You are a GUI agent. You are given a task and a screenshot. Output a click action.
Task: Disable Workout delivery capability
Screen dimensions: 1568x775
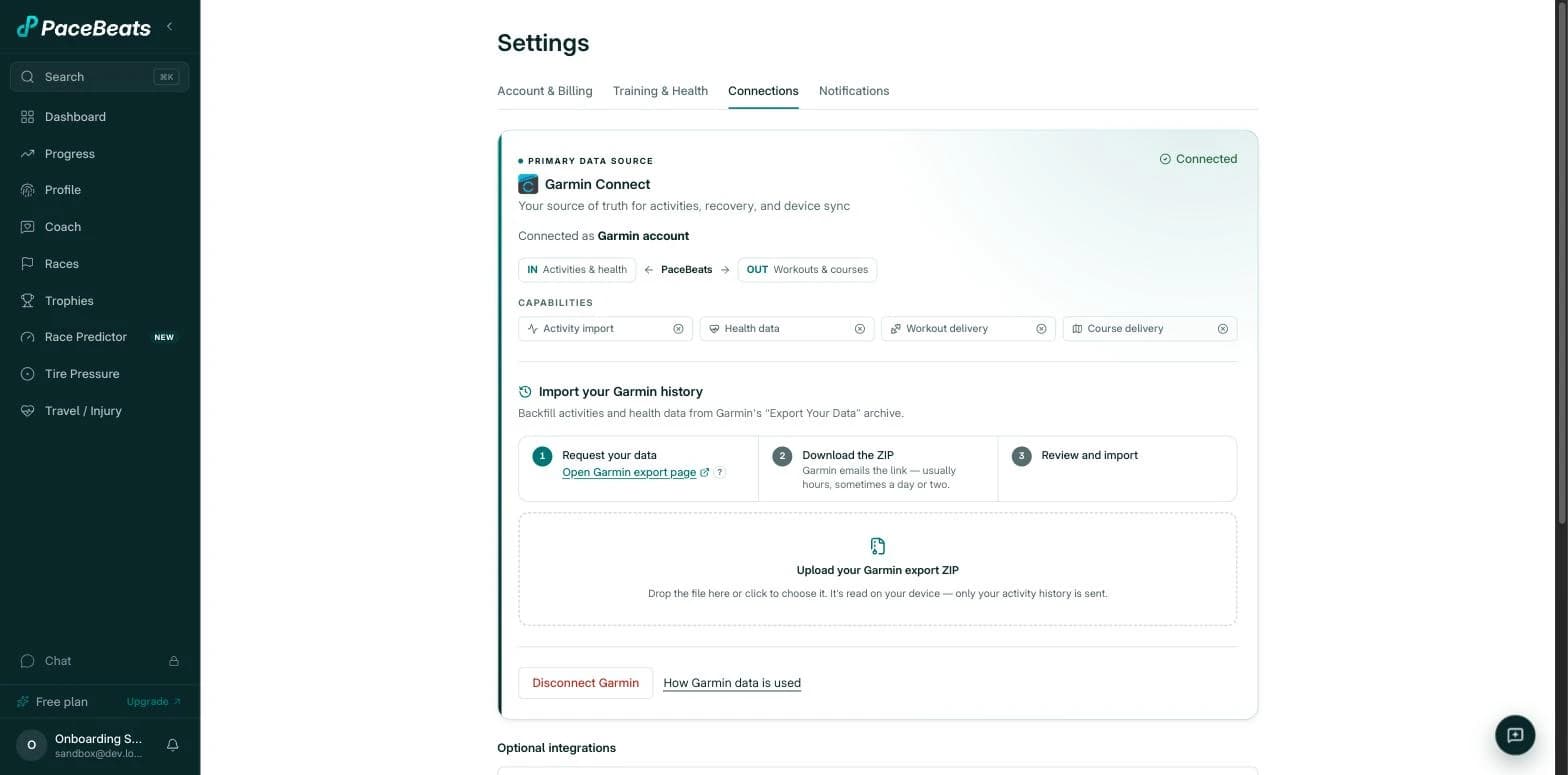coord(1041,329)
